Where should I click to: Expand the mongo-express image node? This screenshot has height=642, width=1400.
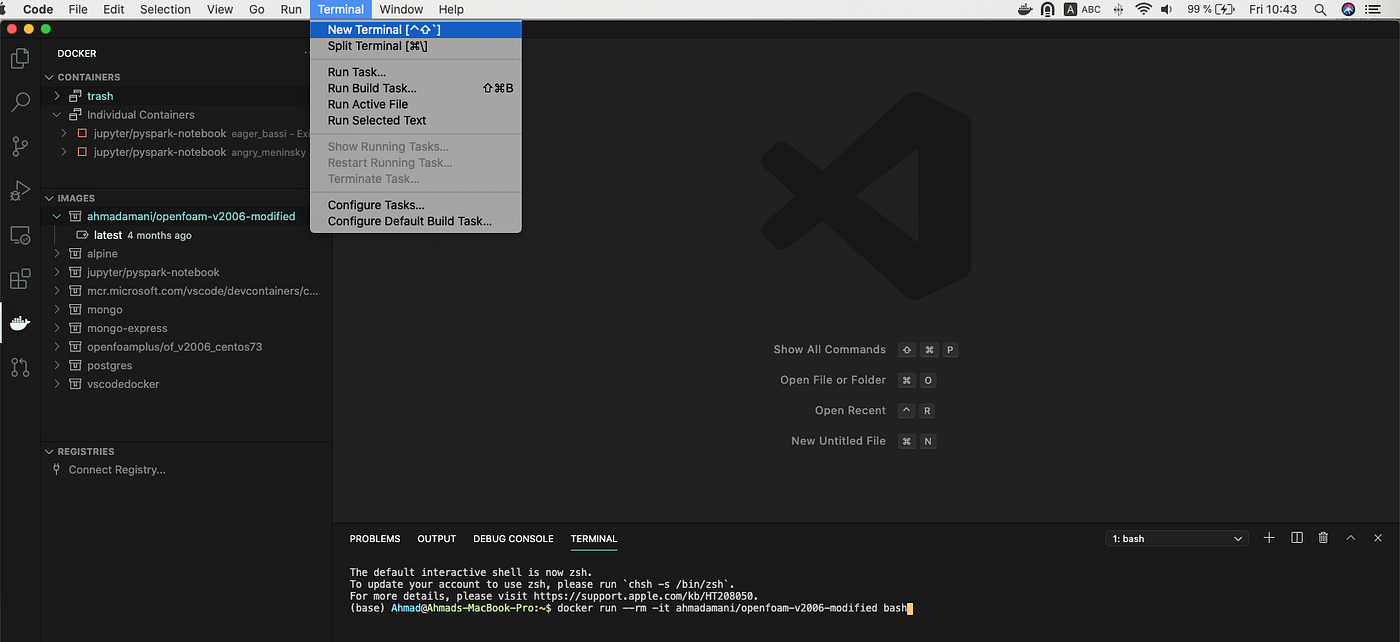tap(58, 328)
